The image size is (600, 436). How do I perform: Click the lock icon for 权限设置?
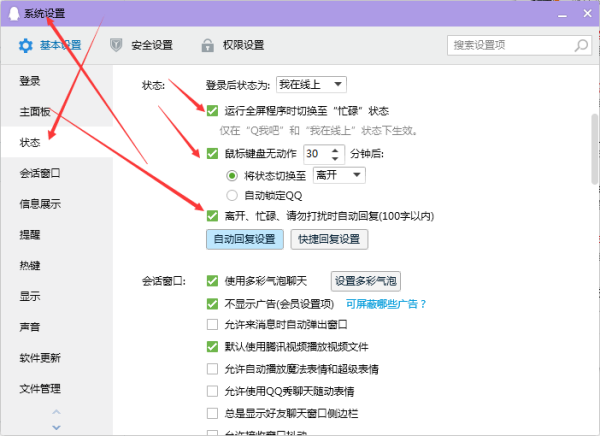coord(207,45)
